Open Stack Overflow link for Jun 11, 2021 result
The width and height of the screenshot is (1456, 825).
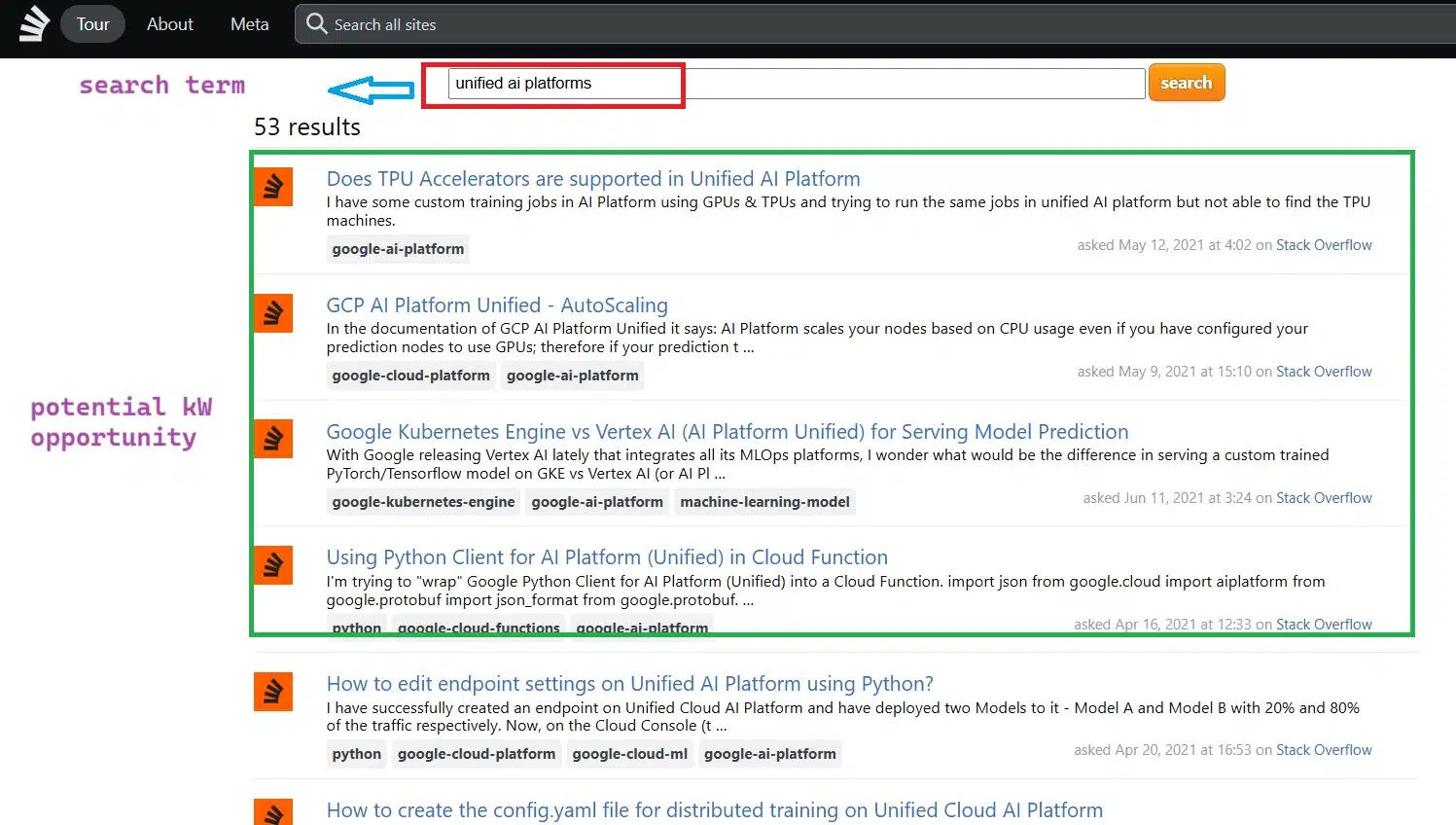pyautogui.click(x=1324, y=498)
